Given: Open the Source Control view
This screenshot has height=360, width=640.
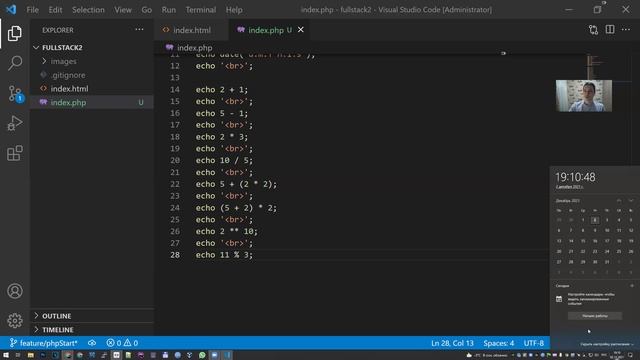Looking at the screenshot, I should (x=15, y=93).
